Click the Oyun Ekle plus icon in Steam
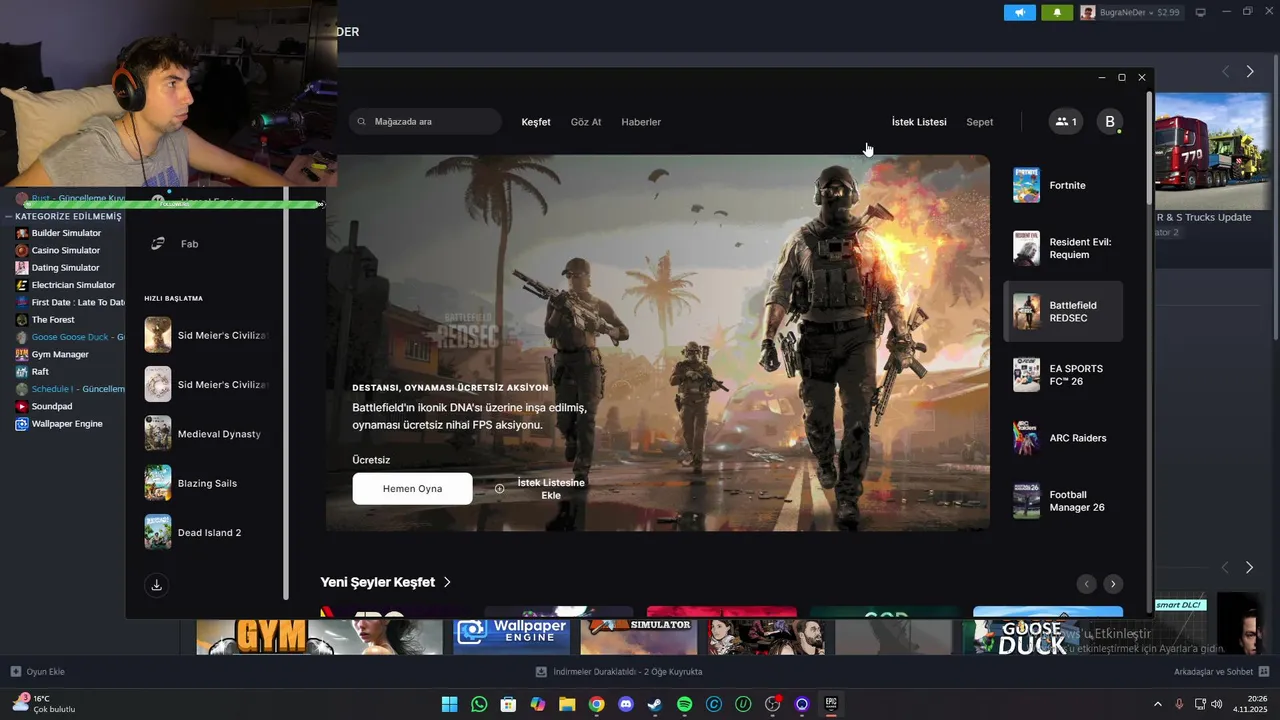1280x720 pixels. coord(15,672)
